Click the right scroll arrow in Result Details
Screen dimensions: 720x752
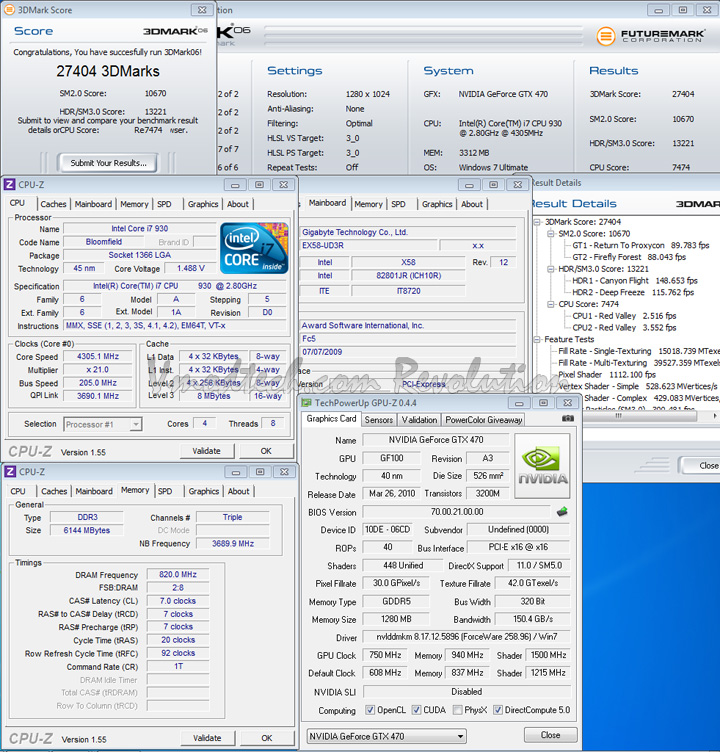coord(715,416)
